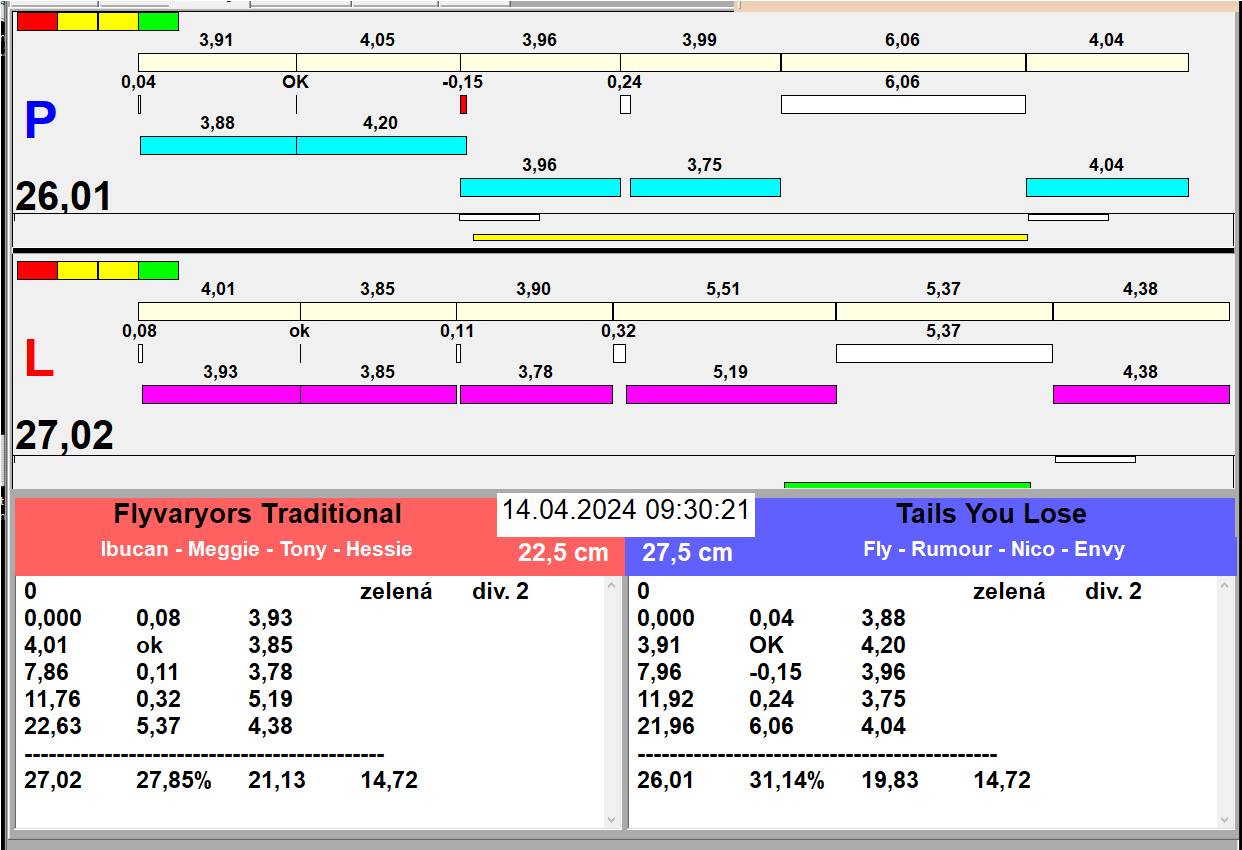Click the red L lane letter

coord(38,360)
